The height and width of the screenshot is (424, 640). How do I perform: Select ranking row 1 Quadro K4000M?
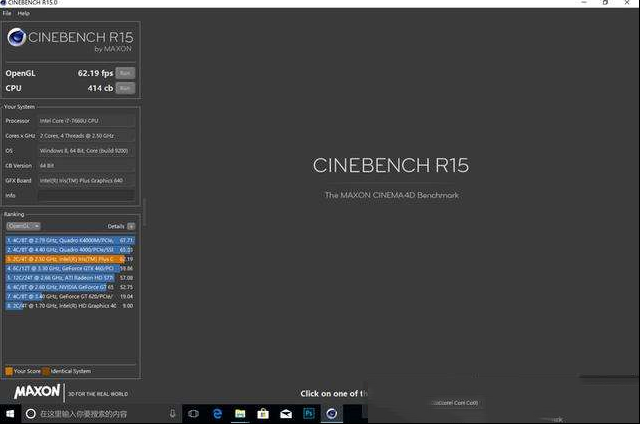coord(70,240)
